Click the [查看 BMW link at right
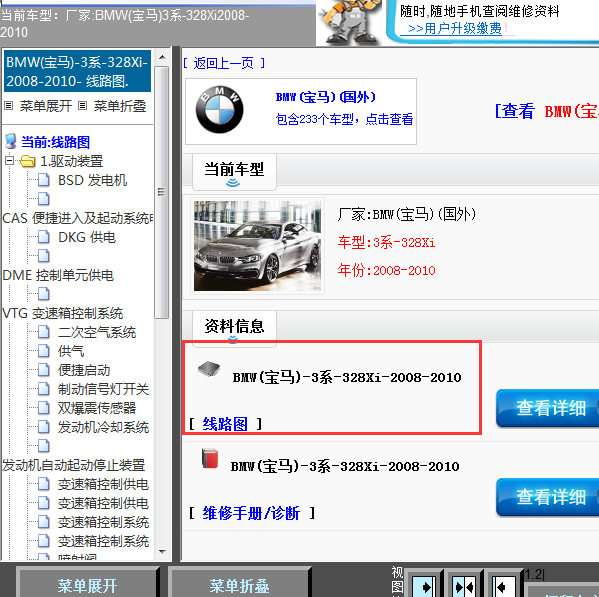599x597 pixels. (547, 112)
